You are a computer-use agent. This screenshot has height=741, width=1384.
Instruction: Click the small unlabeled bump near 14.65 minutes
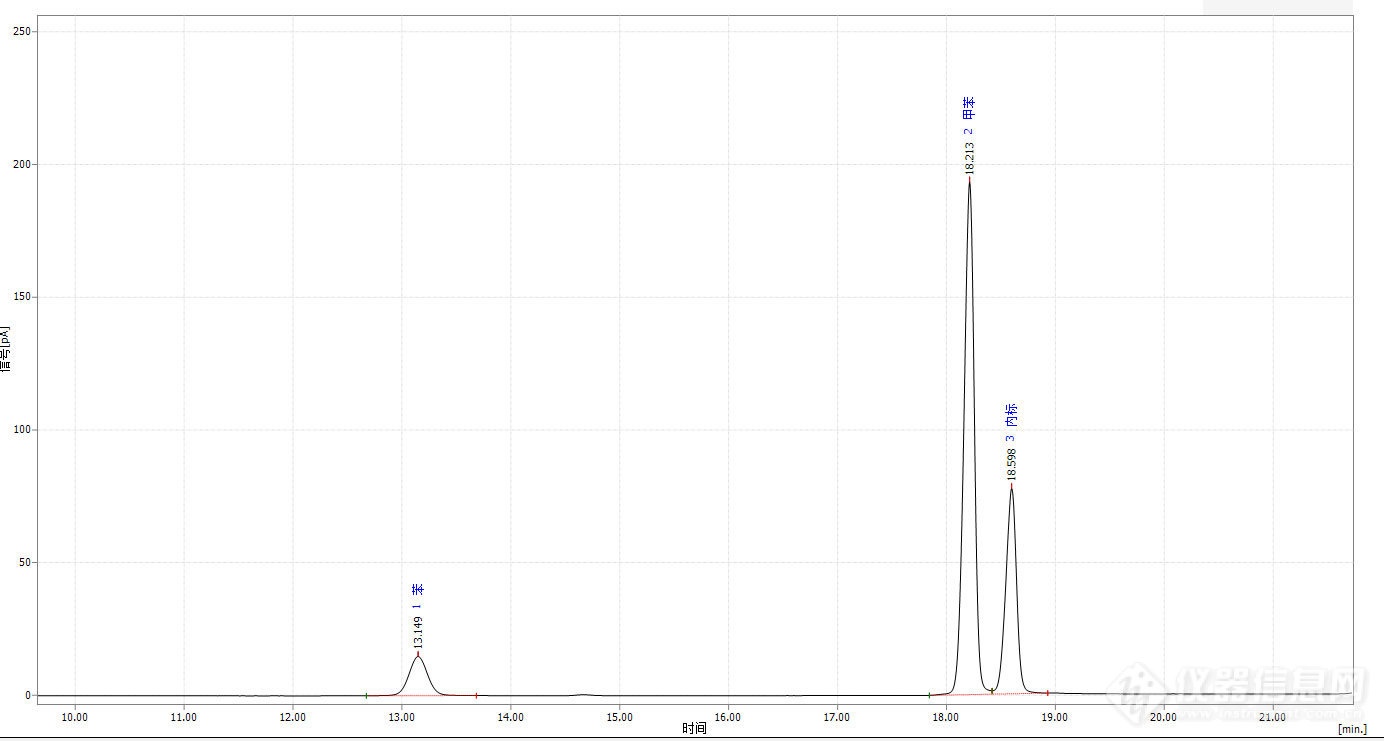pos(583,694)
